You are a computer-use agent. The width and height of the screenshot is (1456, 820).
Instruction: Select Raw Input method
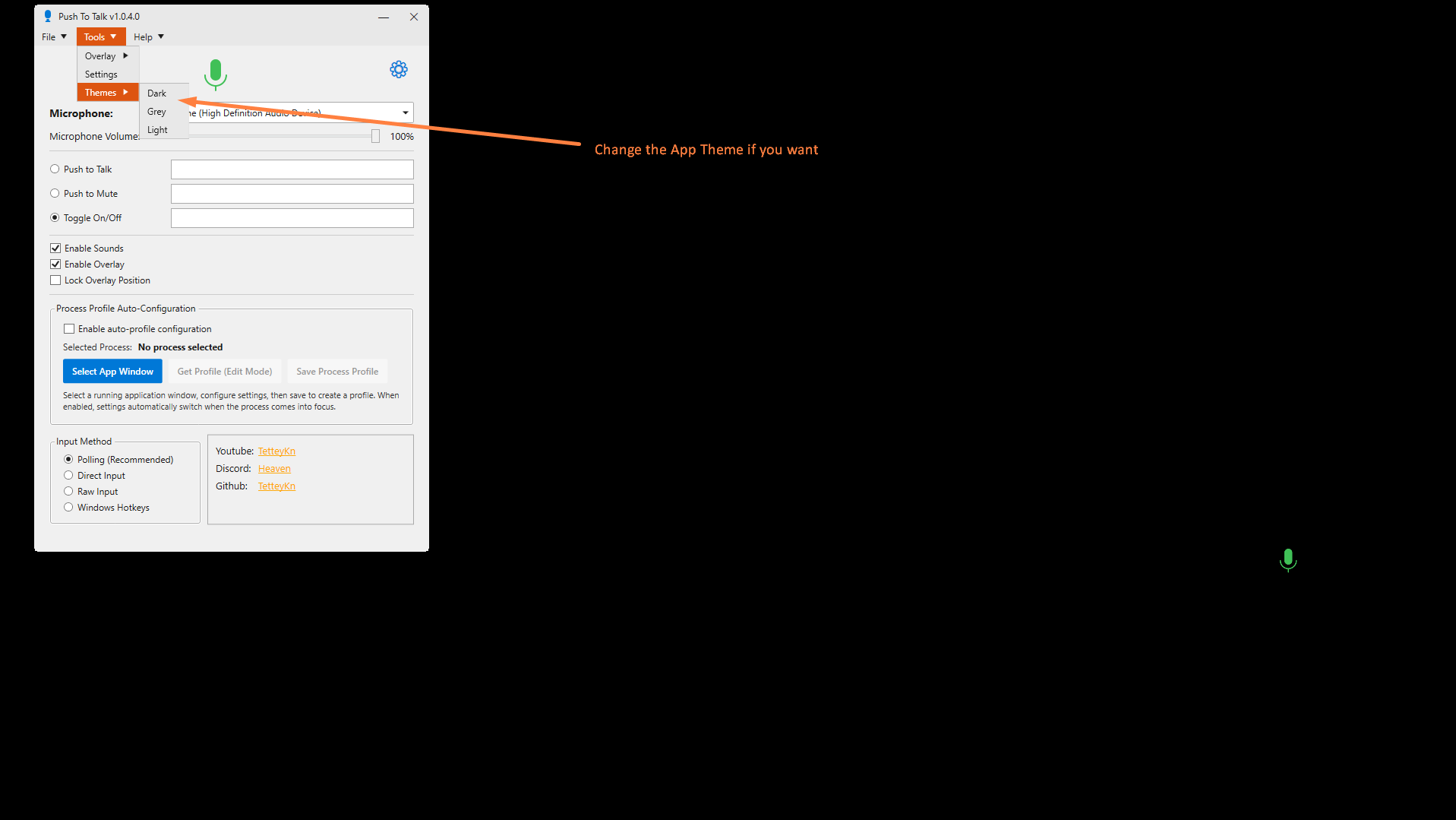click(x=68, y=491)
